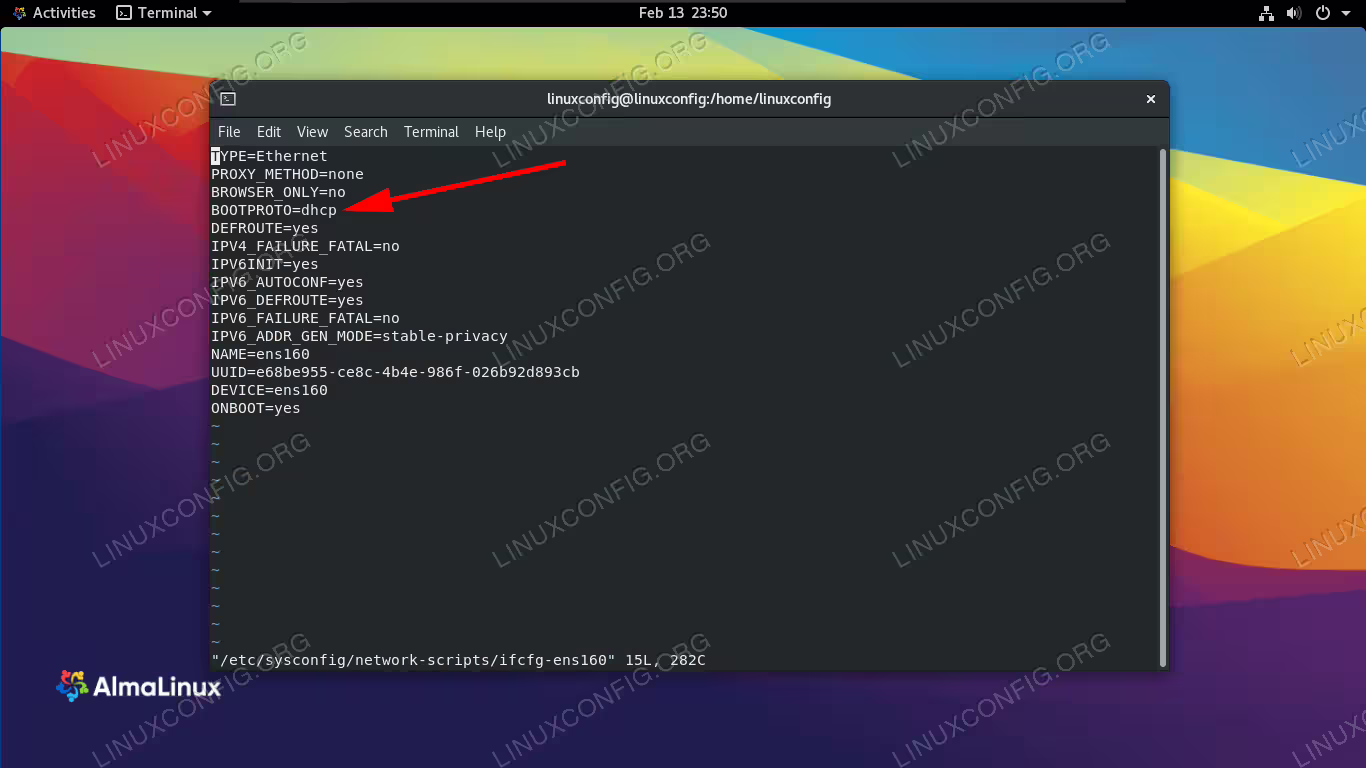Click the IPV6INIT=yes line

(x=265, y=264)
